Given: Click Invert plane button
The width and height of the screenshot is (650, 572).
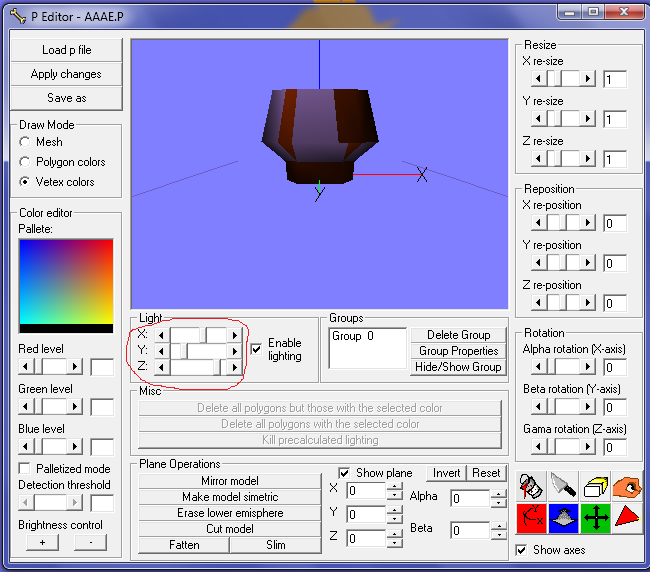Looking at the screenshot, I should click(446, 473).
